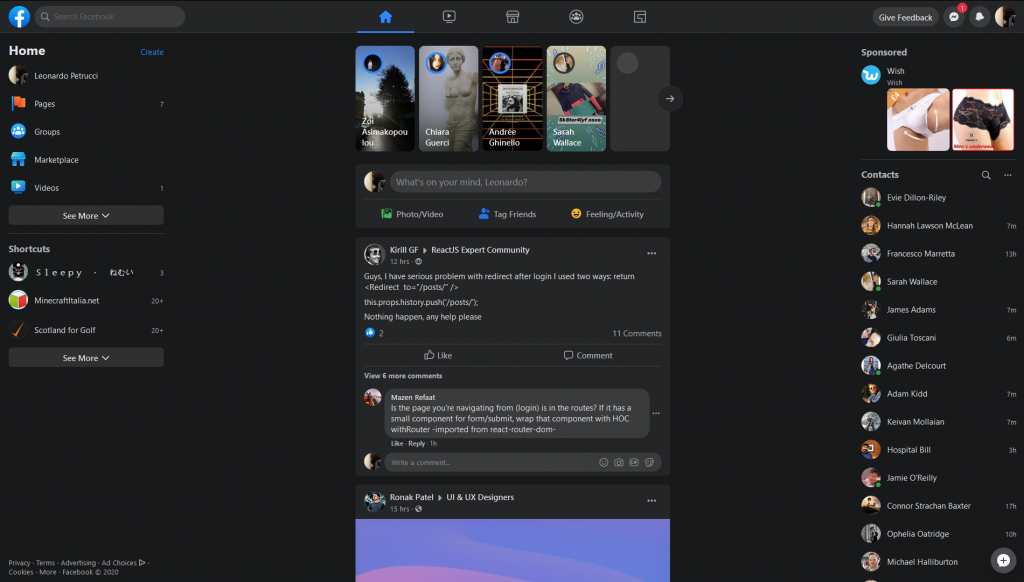Like Kirill GF's post
Image resolution: width=1024 pixels, height=582 pixels.
coord(438,355)
